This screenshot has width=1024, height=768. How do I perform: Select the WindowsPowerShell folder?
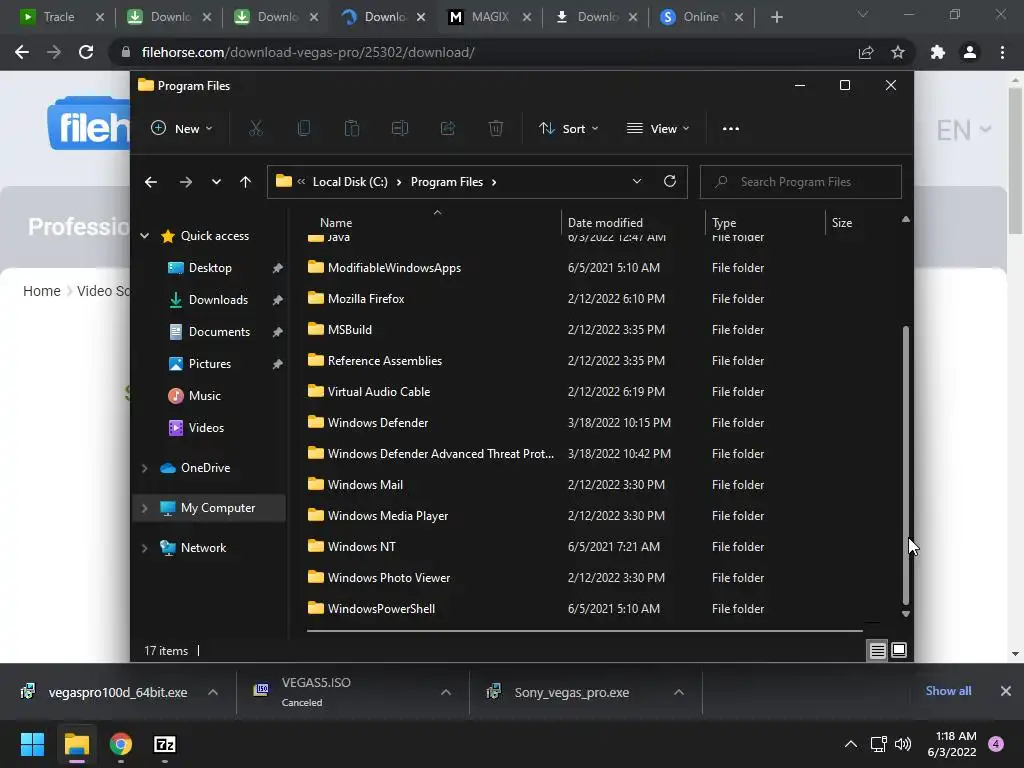[x=381, y=609]
